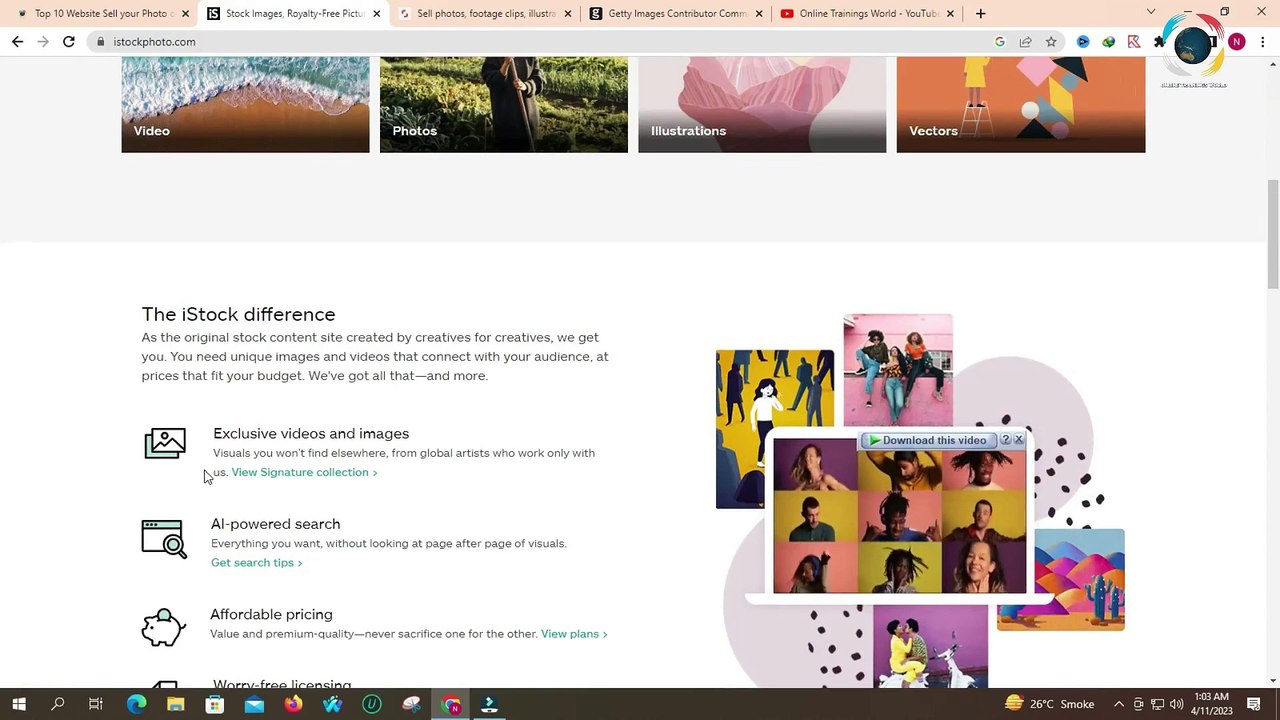
Task: Open the Windows Start menu
Action: (x=18, y=704)
